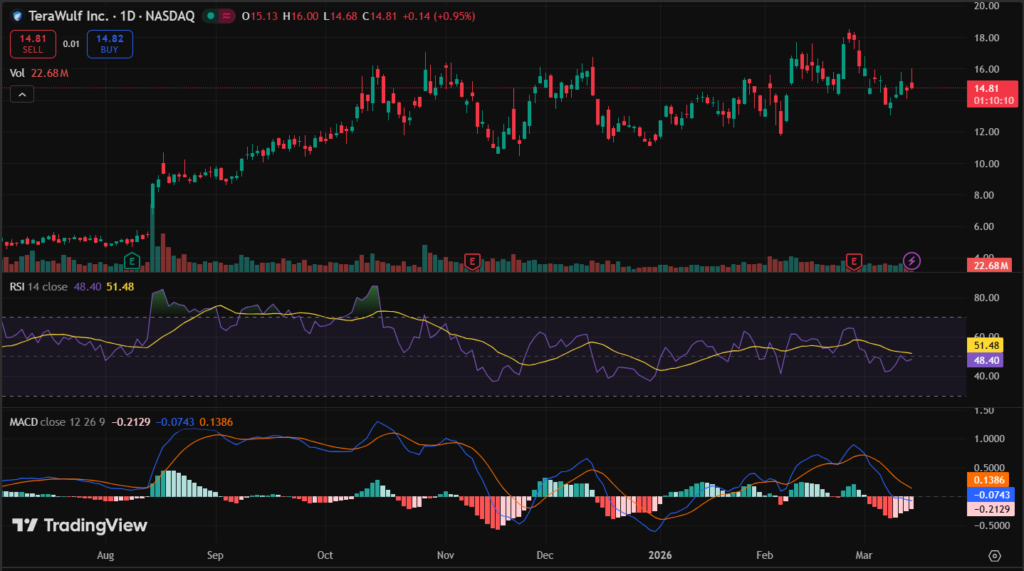The image size is (1024, 571).
Task: Collapse the indicator legend with chevron button
Action: [23, 94]
